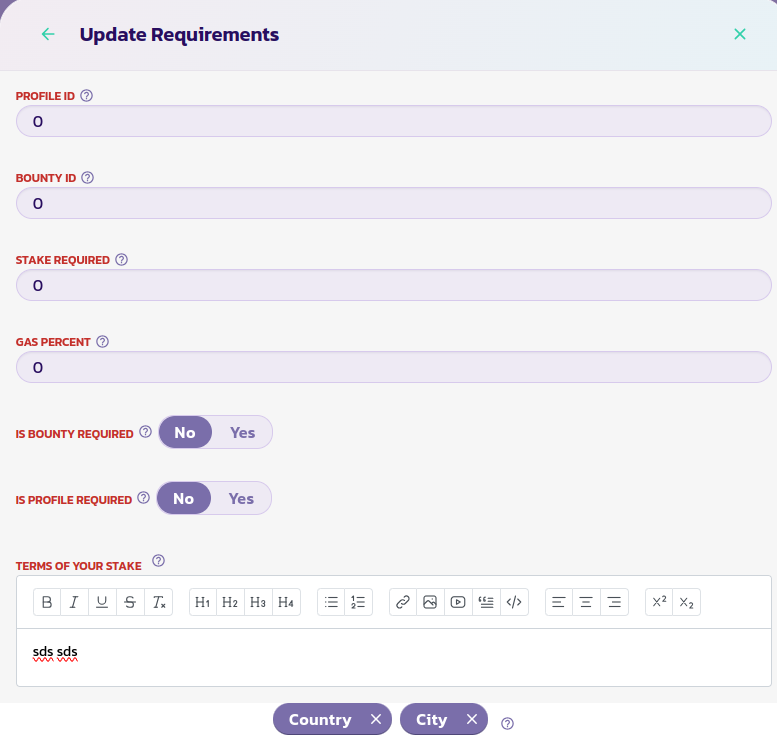Image resolution: width=777 pixels, height=741 pixels.
Task: Focus the Gas Percent input field
Action: point(393,367)
